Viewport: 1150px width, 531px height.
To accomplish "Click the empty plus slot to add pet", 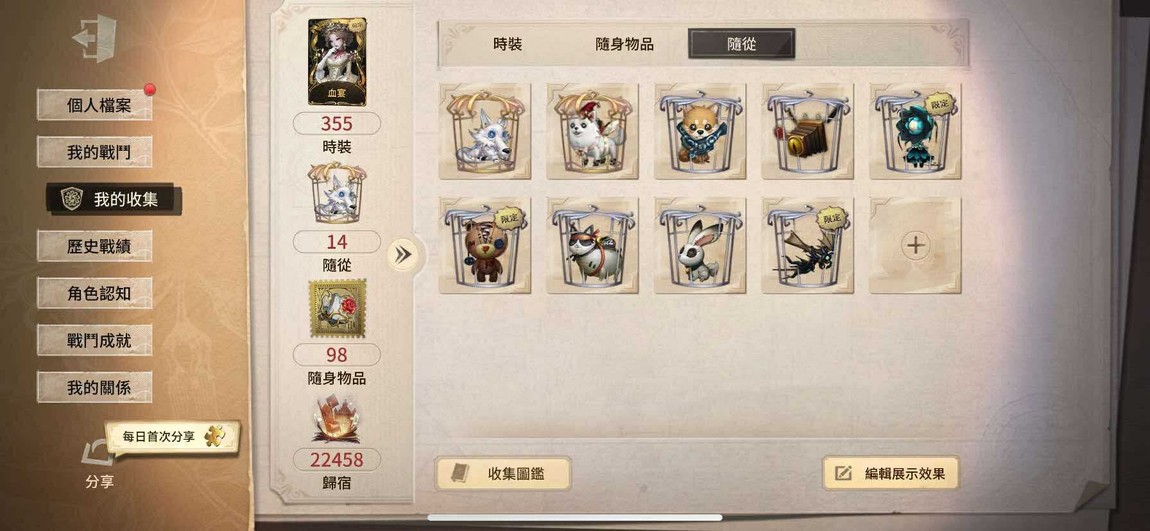I will click(915, 245).
